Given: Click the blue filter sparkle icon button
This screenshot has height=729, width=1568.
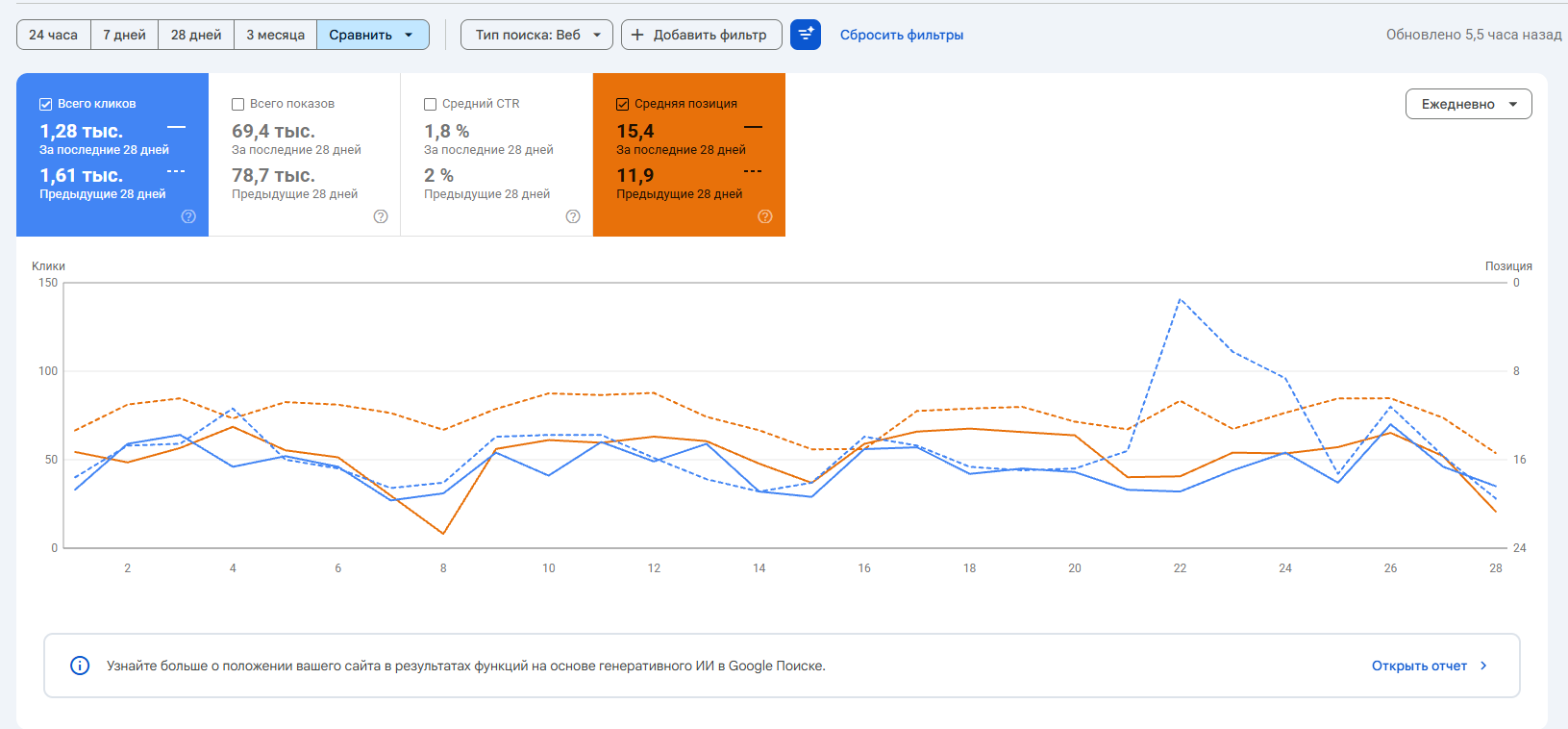Looking at the screenshot, I should click(806, 35).
